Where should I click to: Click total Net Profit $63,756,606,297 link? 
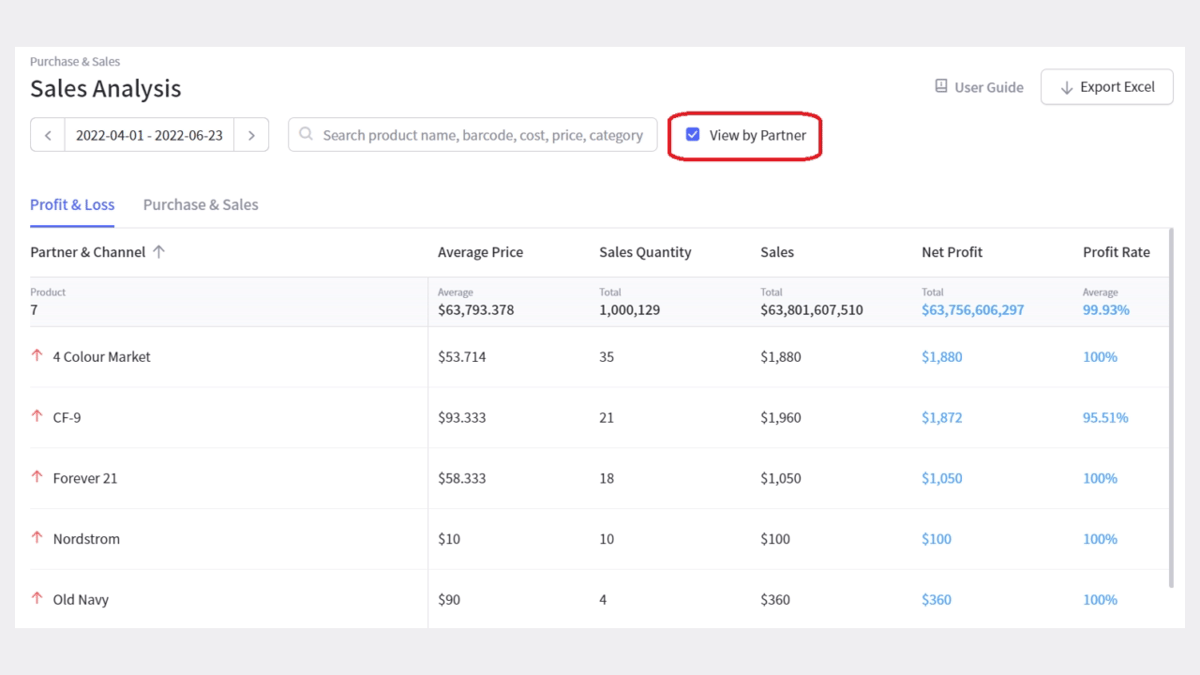coord(972,310)
